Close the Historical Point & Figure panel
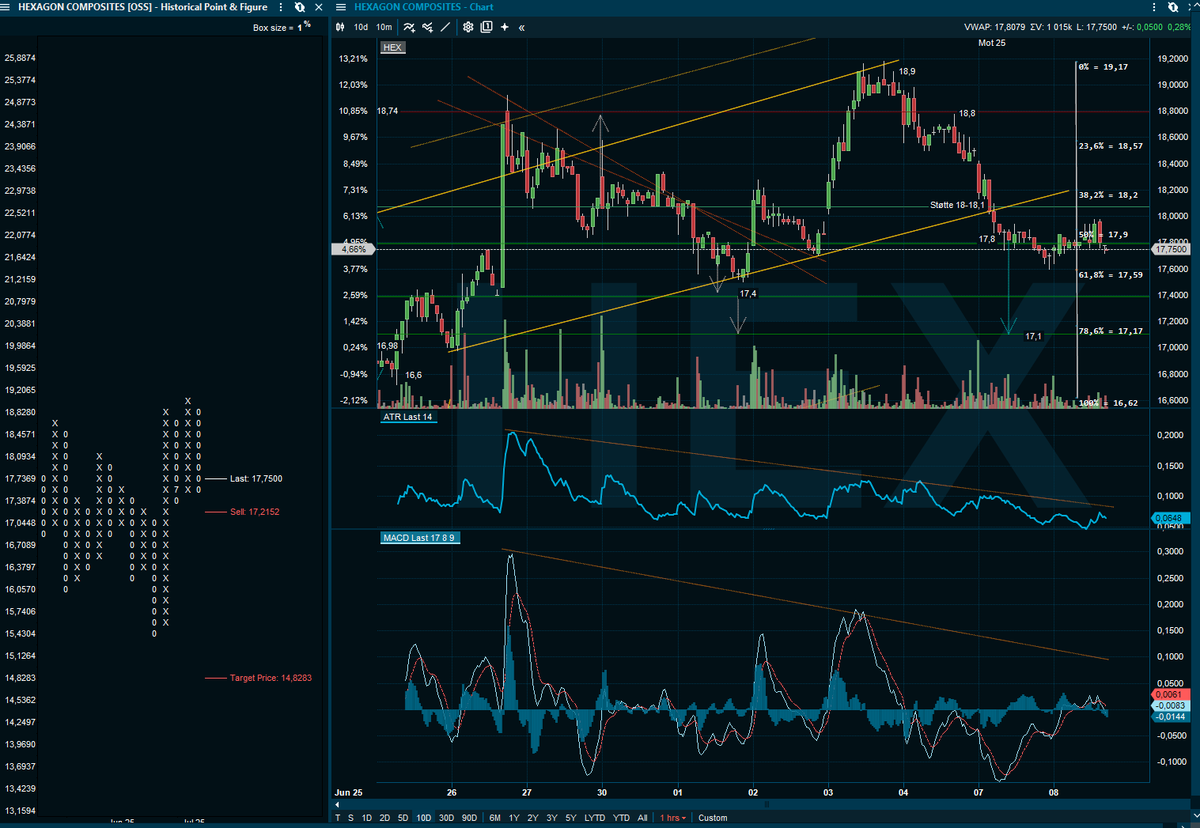 point(318,6)
